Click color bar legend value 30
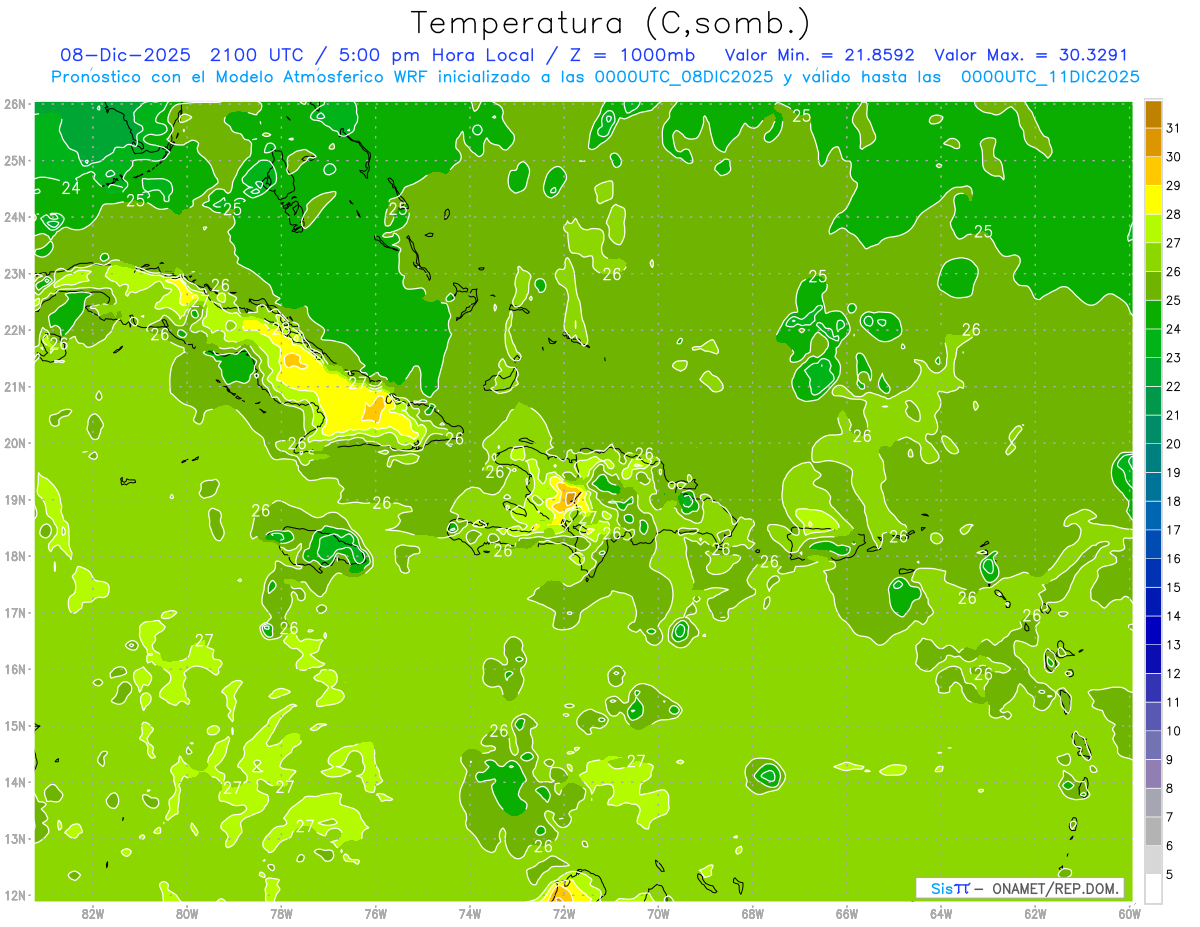 1174,157
